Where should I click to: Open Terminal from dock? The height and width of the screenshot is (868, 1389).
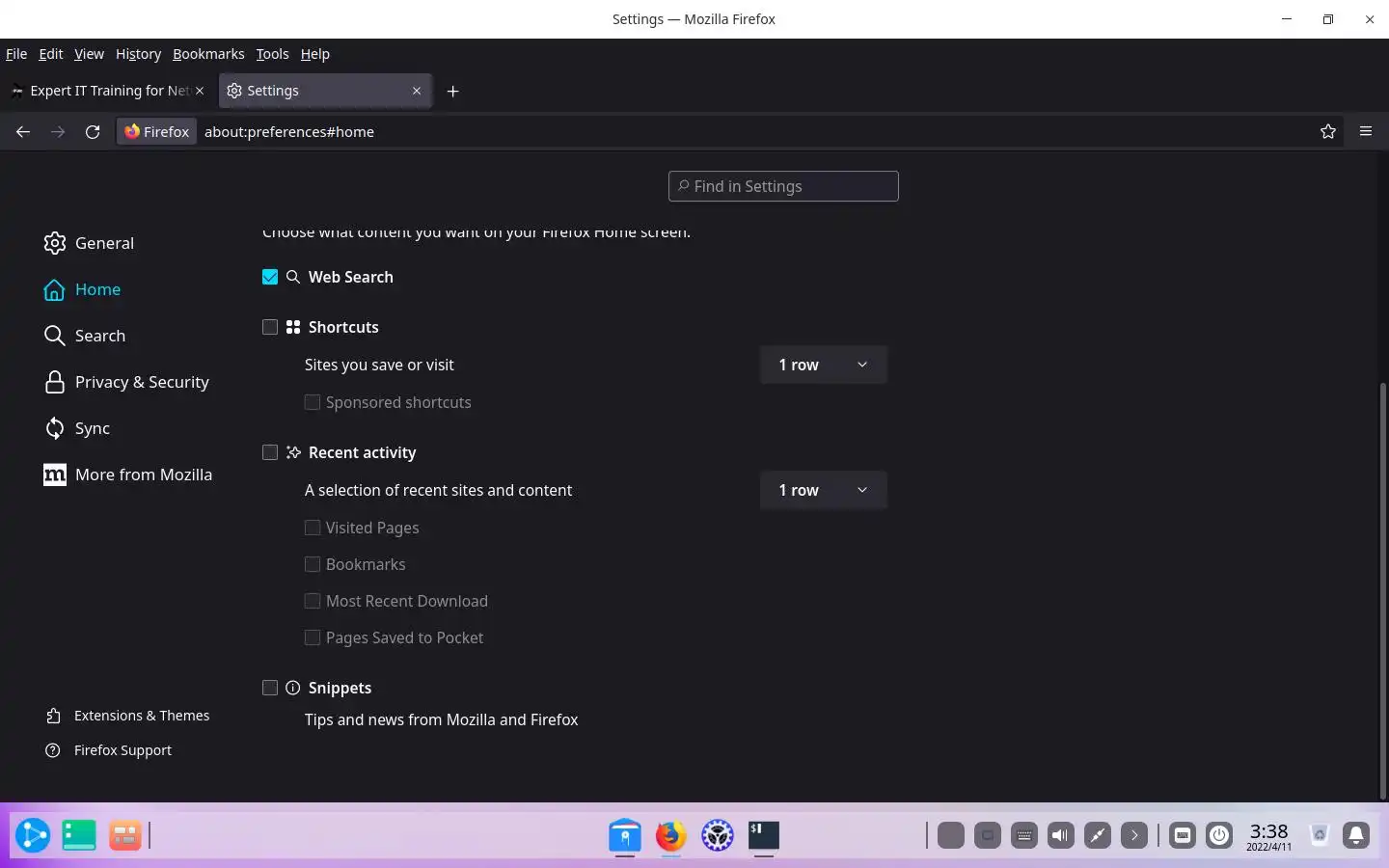pyautogui.click(x=764, y=835)
